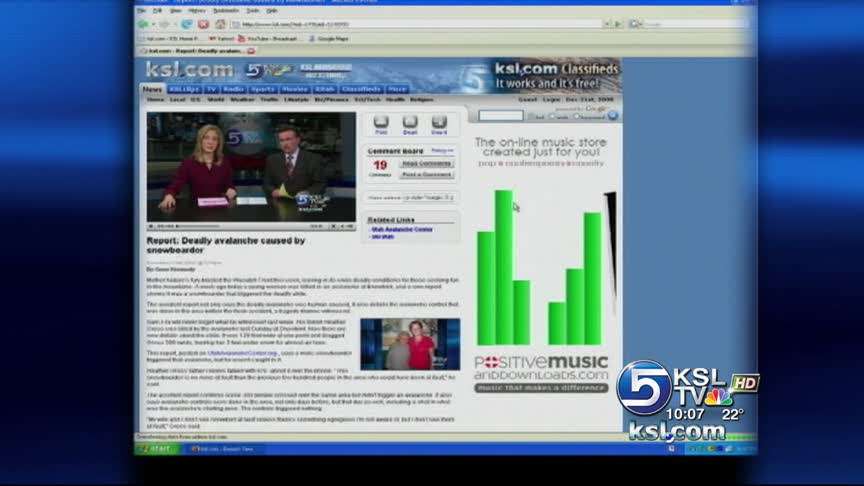Click the Login link near the date
This screenshot has height=486, width=864.
tap(551, 100)
